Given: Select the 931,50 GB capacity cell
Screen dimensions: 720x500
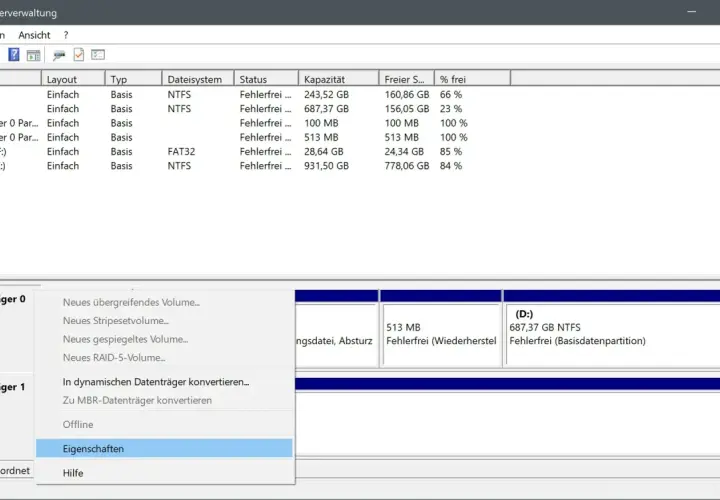Looking at the screenshot, I should click(326, 166).
